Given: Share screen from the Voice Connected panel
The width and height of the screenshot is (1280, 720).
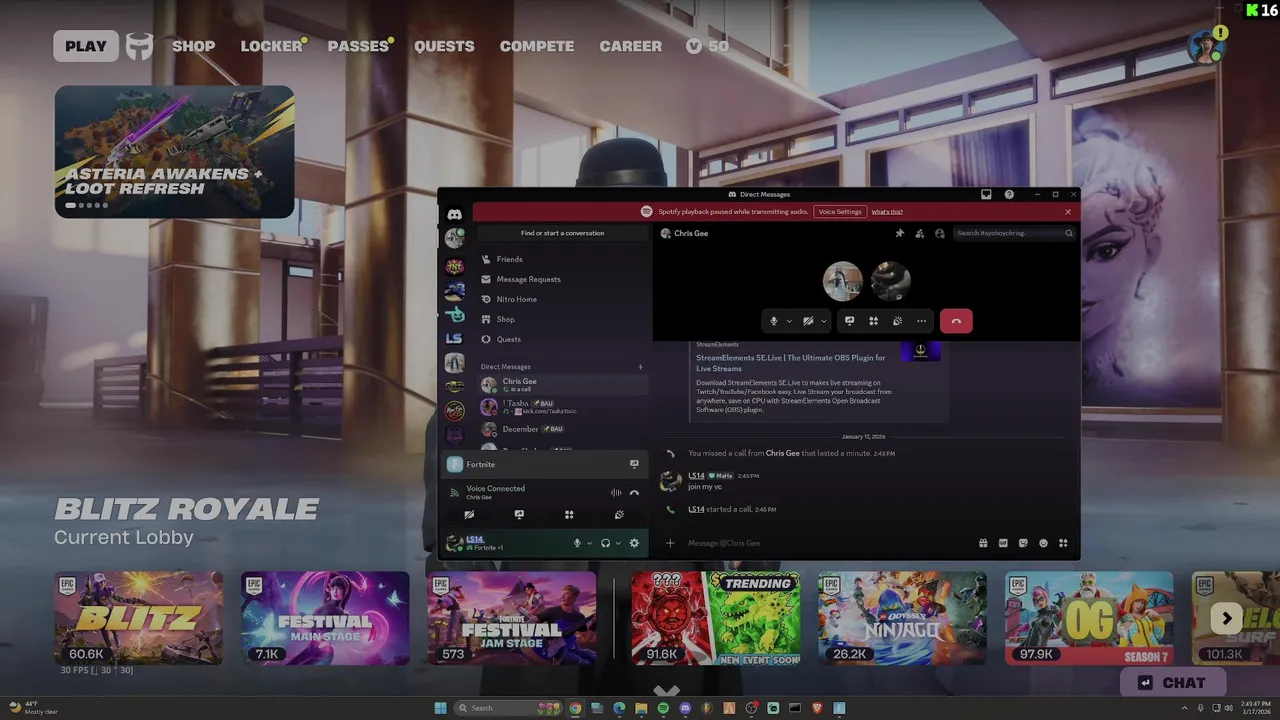Looking at the screenshot, I should (x=519, y=514).
